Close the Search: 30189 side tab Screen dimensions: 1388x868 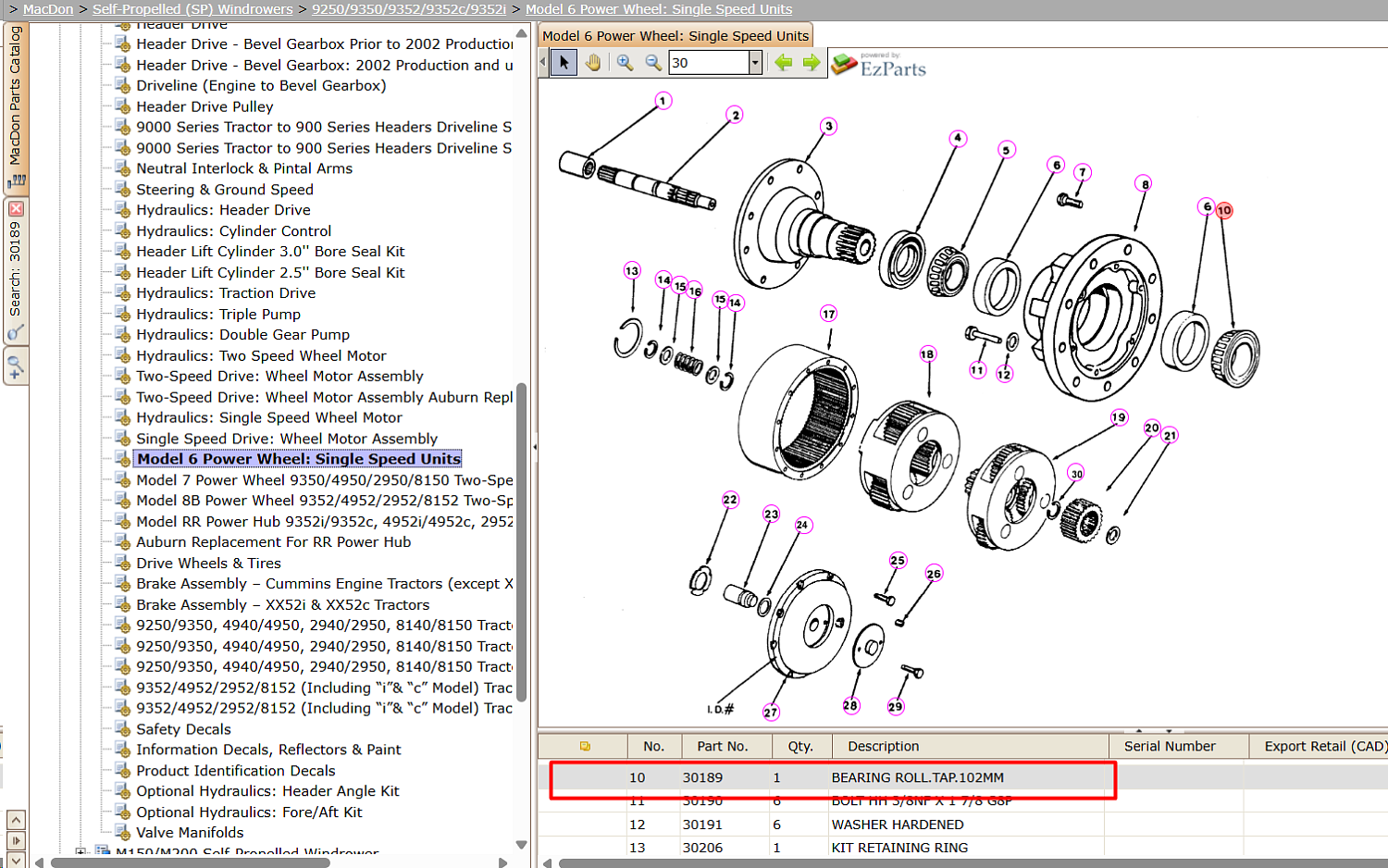(16, 209)
